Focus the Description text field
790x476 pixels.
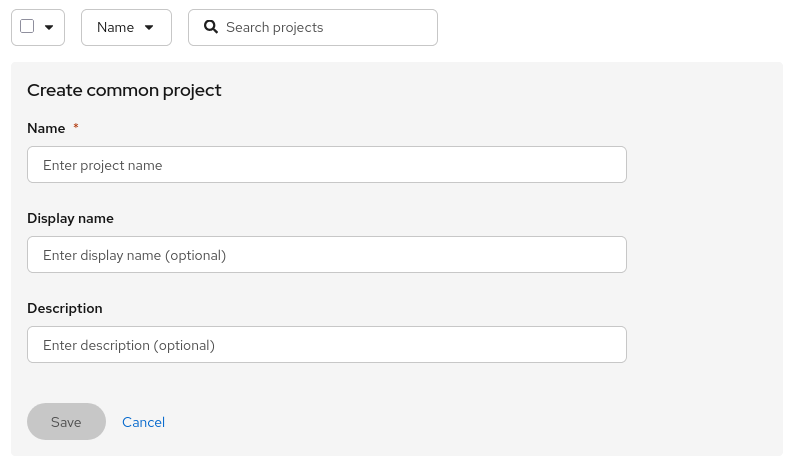(326, 345)
